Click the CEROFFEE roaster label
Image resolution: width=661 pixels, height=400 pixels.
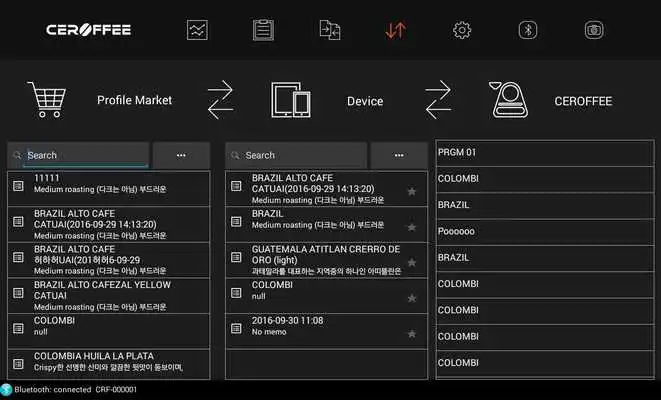(x=583, y=101)
